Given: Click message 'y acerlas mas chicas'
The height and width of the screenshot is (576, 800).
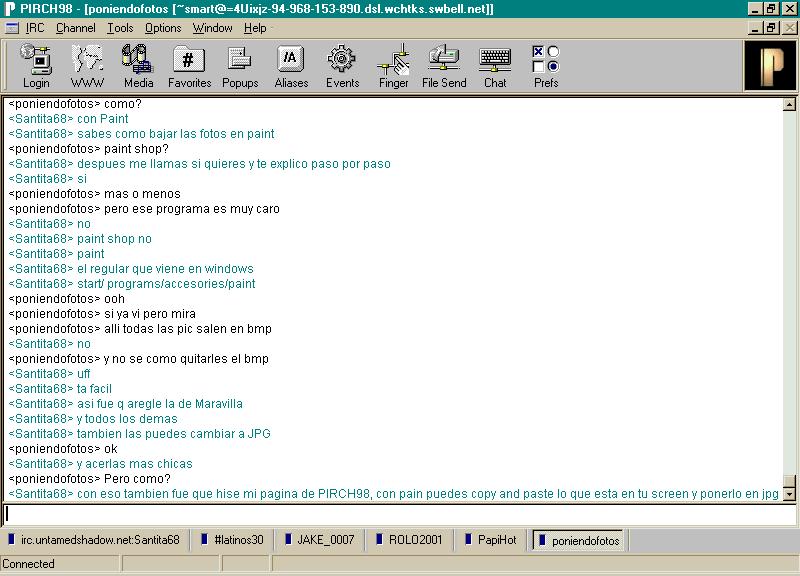Looking at the screenshot, I should click(x=135, y=464).
